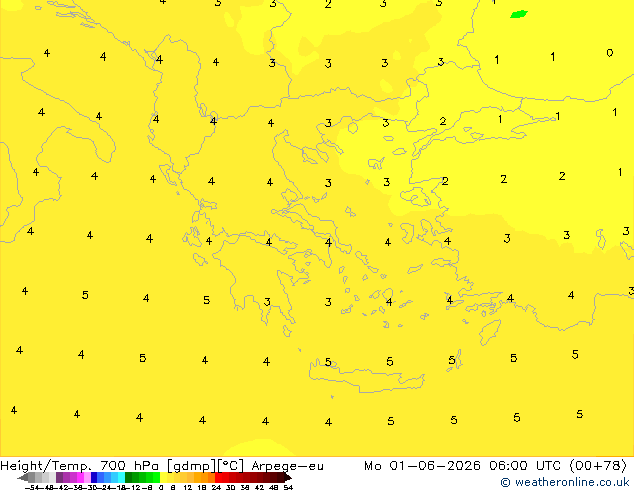
Task: Click the cyan swatch in the temperature legend
Action: 121,477
